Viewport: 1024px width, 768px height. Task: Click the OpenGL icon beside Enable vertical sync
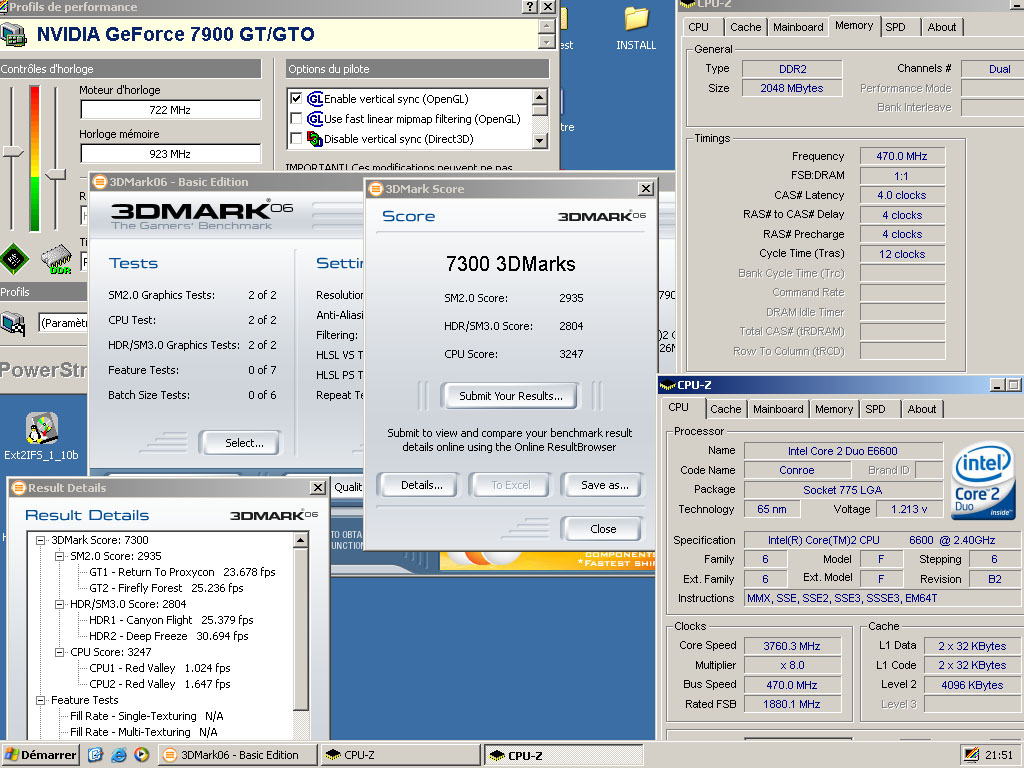click(x=315, y=99)
